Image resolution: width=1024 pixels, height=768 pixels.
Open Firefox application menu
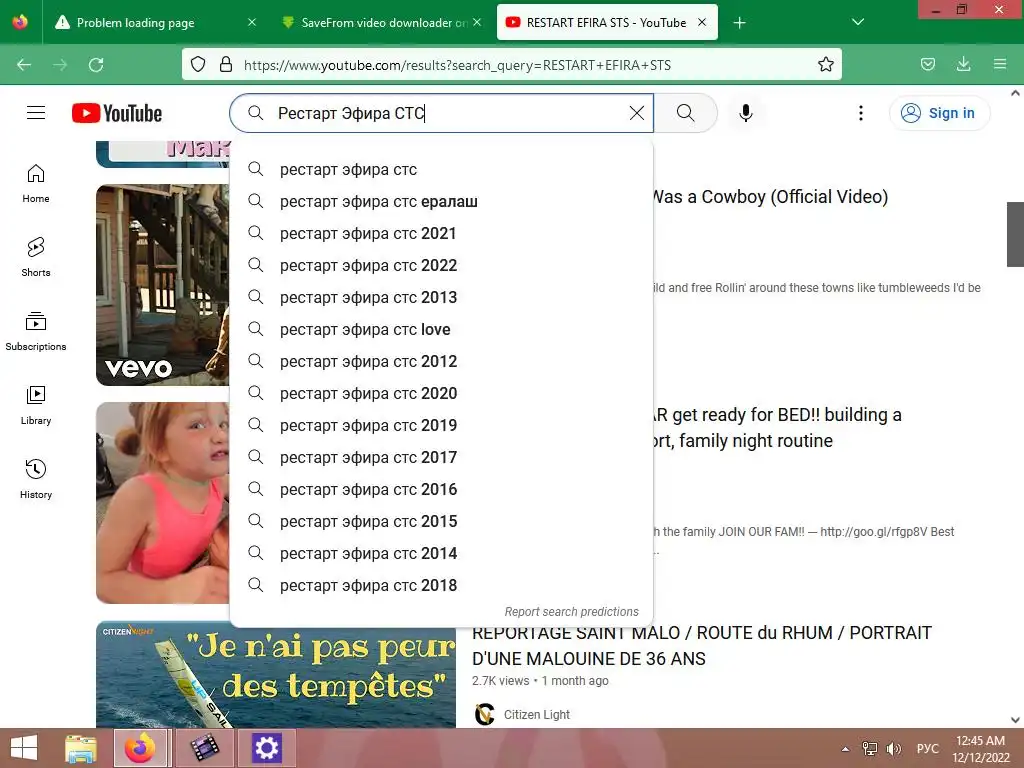coord(1000,64)
